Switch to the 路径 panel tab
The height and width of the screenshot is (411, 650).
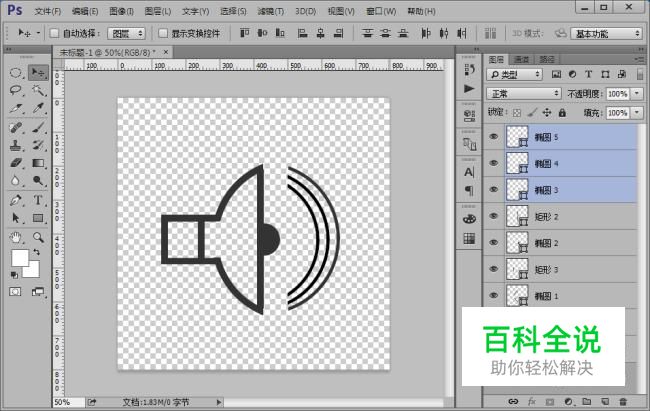(546, 60)
